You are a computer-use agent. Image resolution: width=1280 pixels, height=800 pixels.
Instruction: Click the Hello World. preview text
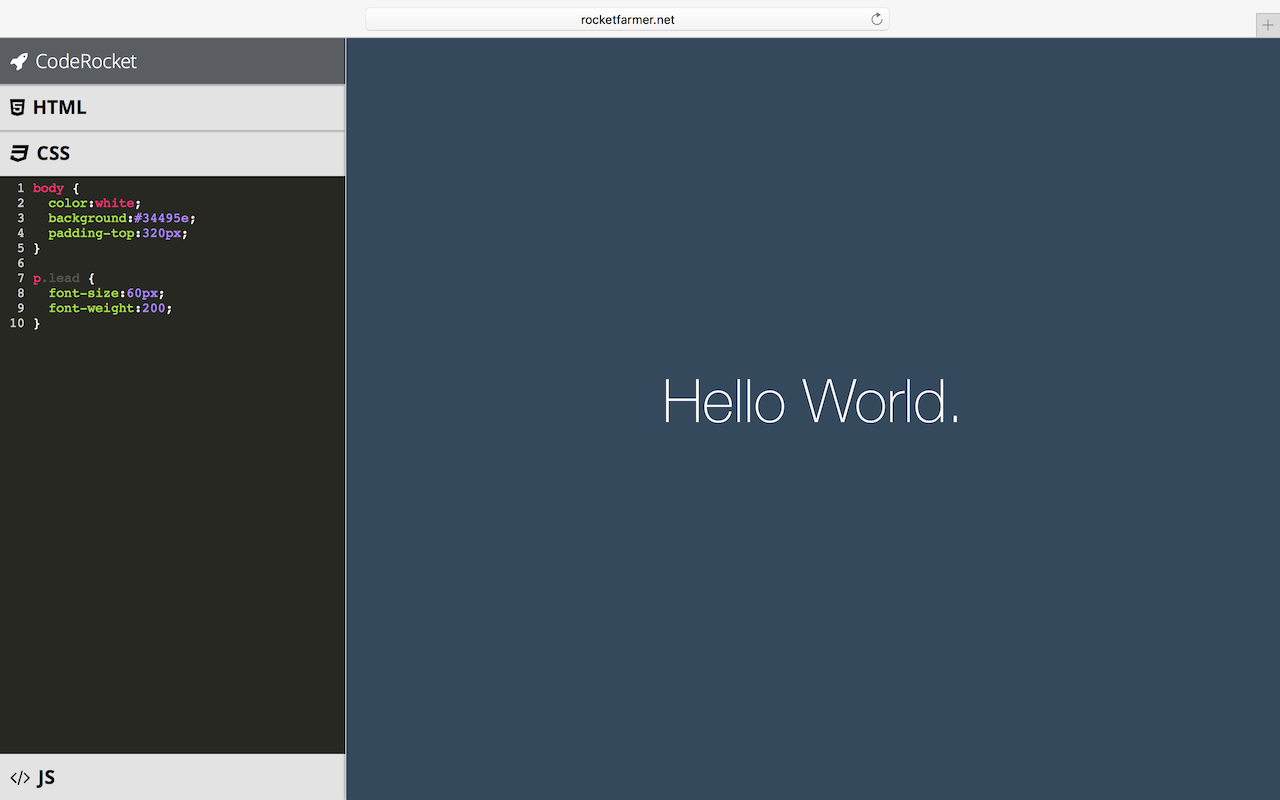[x=811, y=401]
